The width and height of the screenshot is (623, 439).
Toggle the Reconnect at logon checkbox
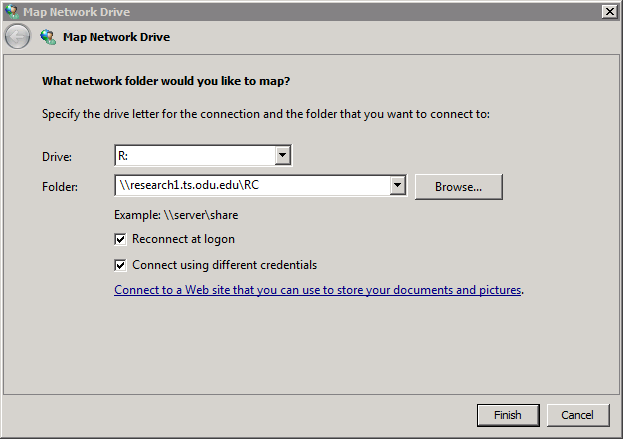click(121, 240)
